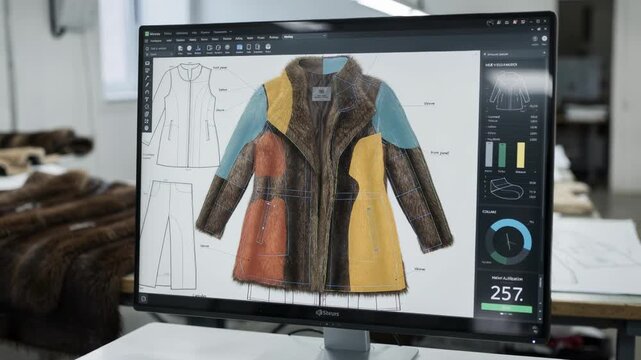This screenshot has width=641, height=360.
Task: Pick the green material swatch in right panel
Action: 502,155
